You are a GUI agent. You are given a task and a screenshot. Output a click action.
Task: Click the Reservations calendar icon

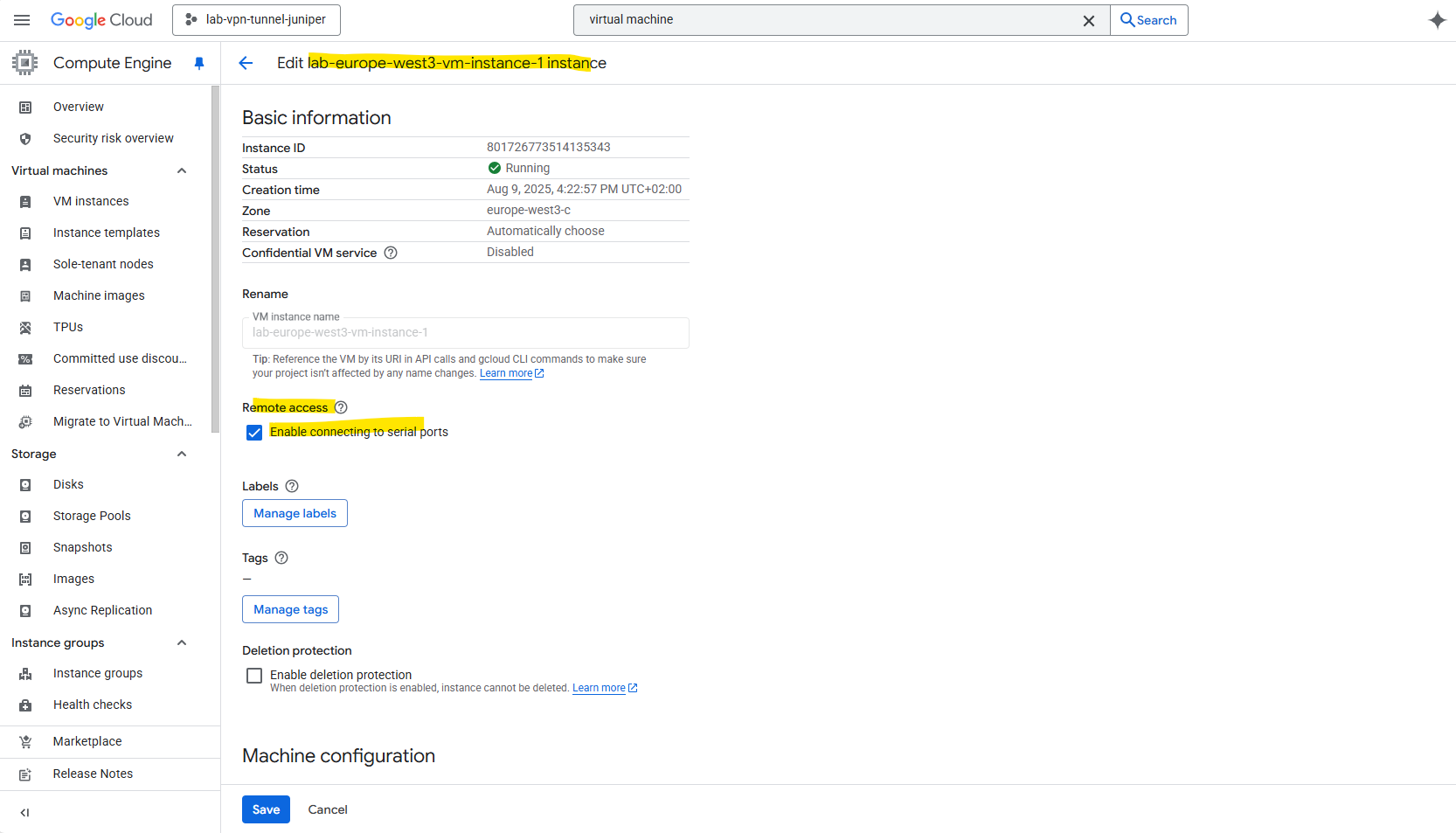25,391
